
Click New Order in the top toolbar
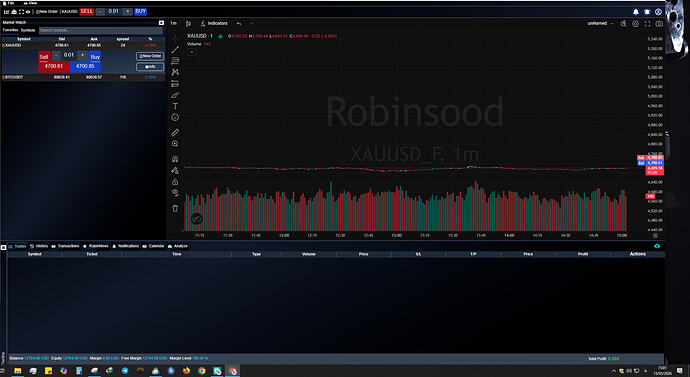click(47, 11)
